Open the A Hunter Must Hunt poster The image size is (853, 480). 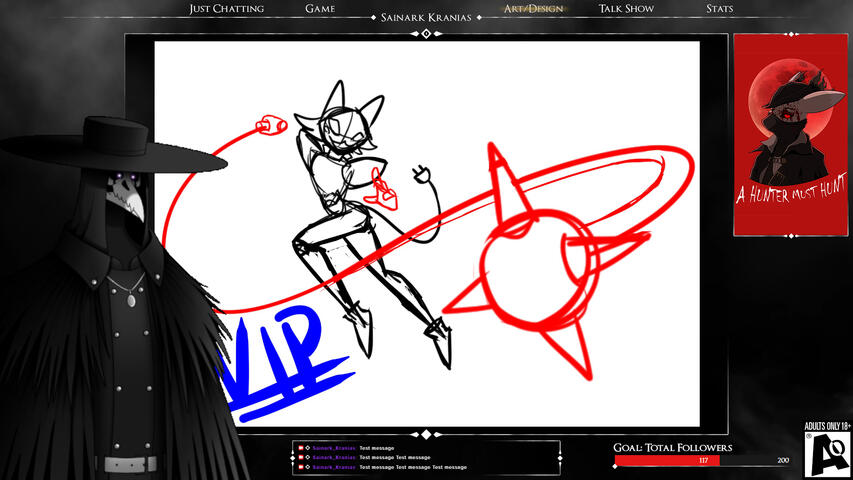[x=776, y=135]
